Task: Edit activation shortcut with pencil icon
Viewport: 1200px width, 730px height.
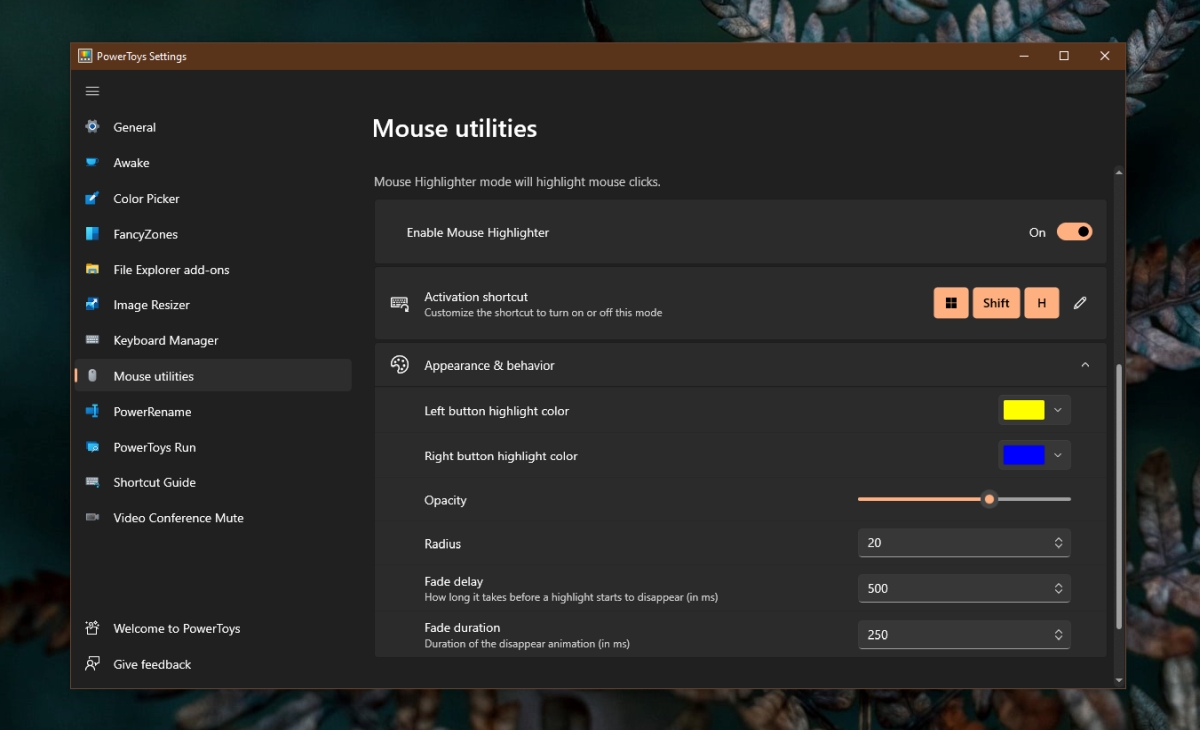Action: pyautogui.click(x=1080, y=303)
